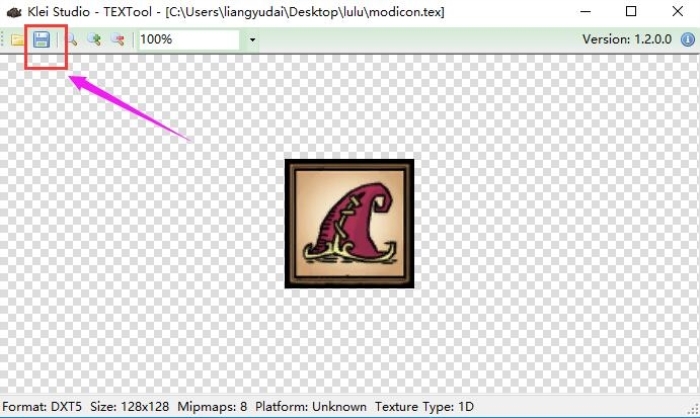
Task: Save the texture with floppy disk icon
Action: [x=42, y=40]
